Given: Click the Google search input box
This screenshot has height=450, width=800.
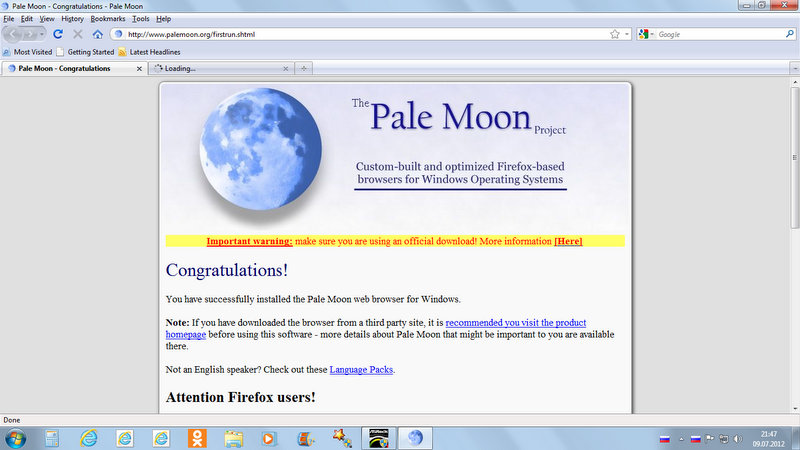Looking at the screenshot, I should [x=720, y=34].
